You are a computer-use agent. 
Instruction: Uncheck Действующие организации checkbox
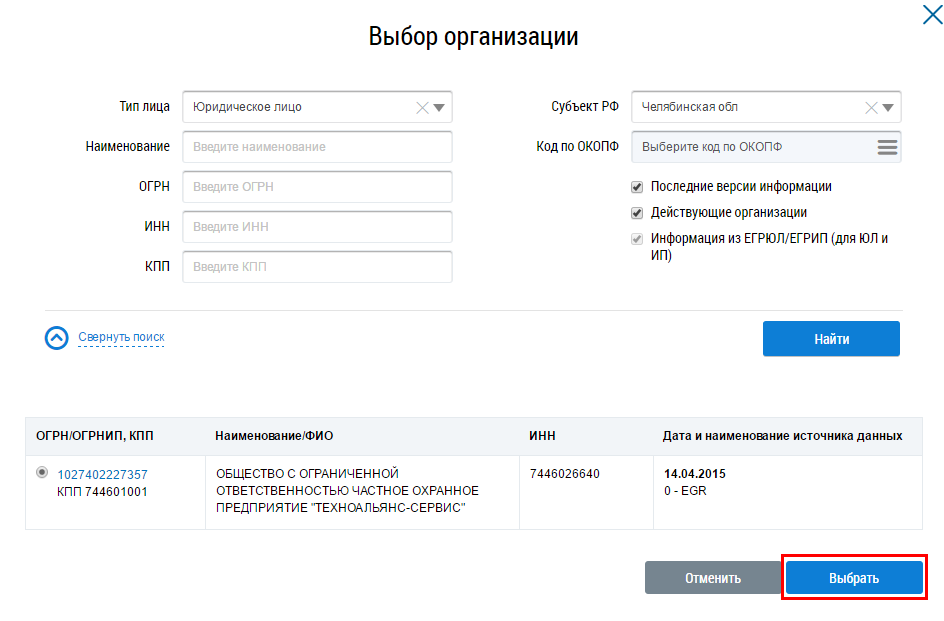point(637,213)
